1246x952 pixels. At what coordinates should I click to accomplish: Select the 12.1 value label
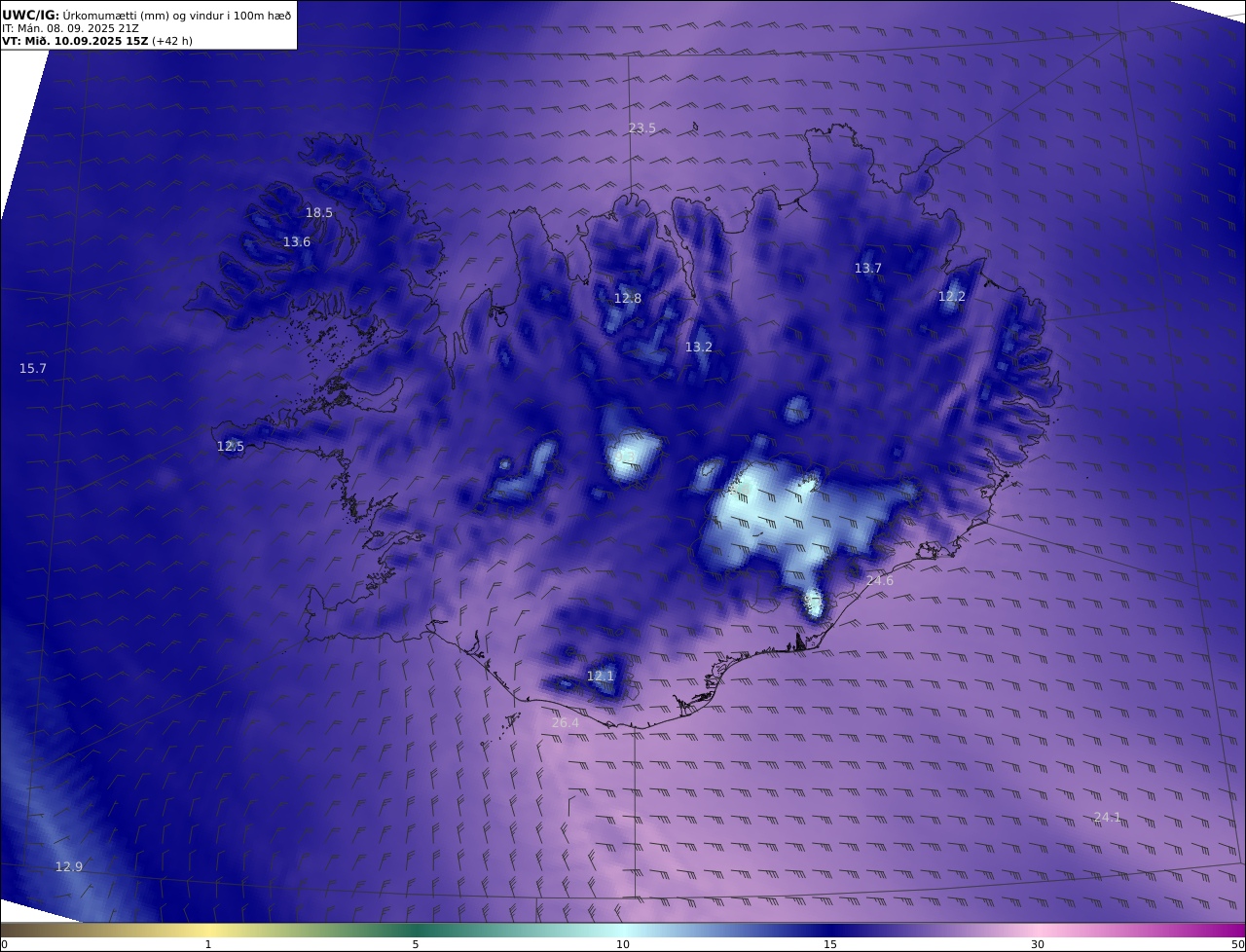(x=601, y=676)
